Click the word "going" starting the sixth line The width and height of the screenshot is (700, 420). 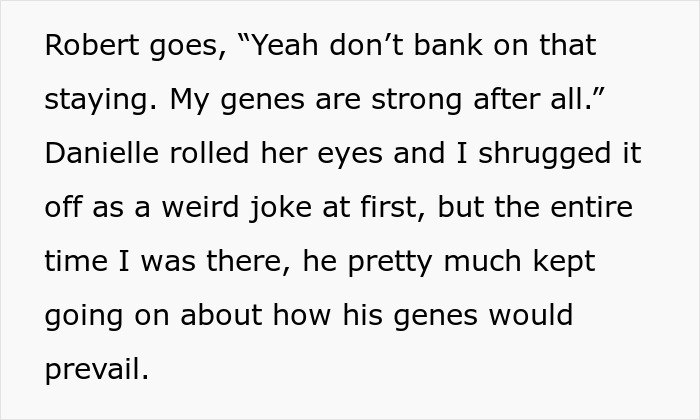click(82, 315)
